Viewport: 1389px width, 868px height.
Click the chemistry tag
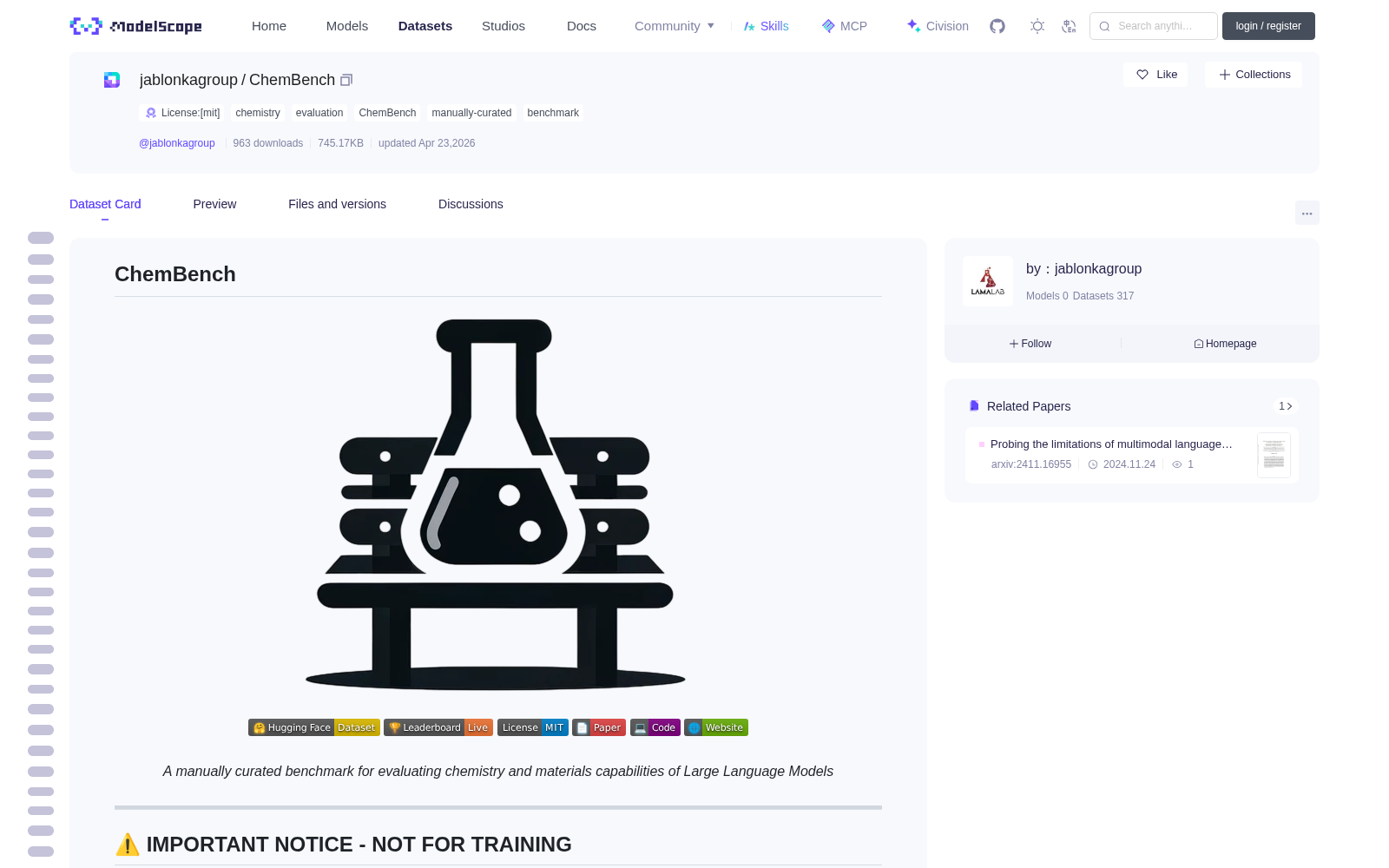pos(258,113)
